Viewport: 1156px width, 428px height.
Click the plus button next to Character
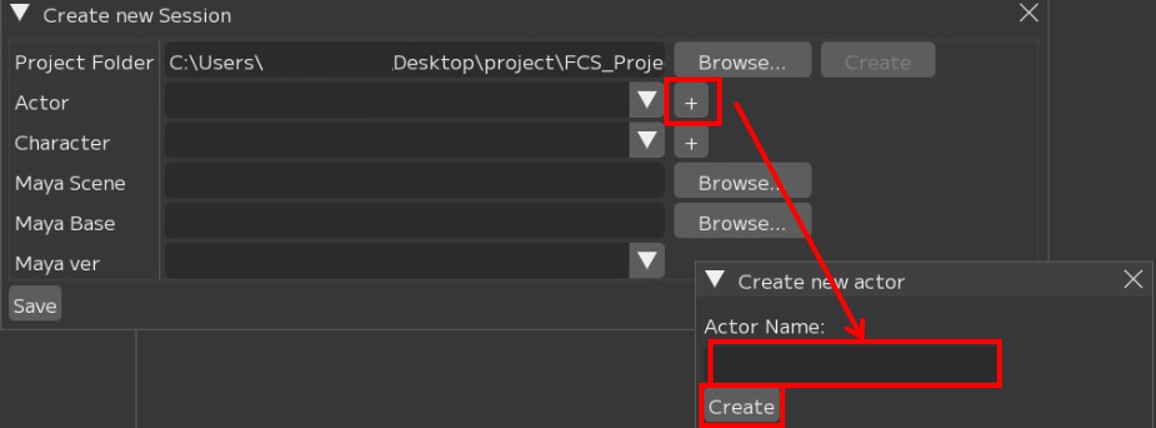(x=691, y=143)
